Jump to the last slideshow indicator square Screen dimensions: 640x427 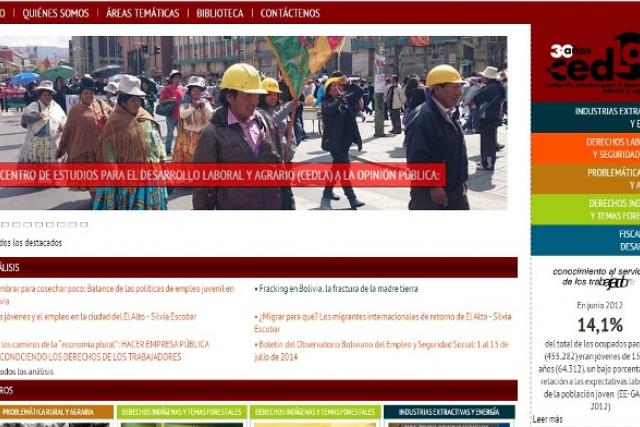[x=84, y=224]
